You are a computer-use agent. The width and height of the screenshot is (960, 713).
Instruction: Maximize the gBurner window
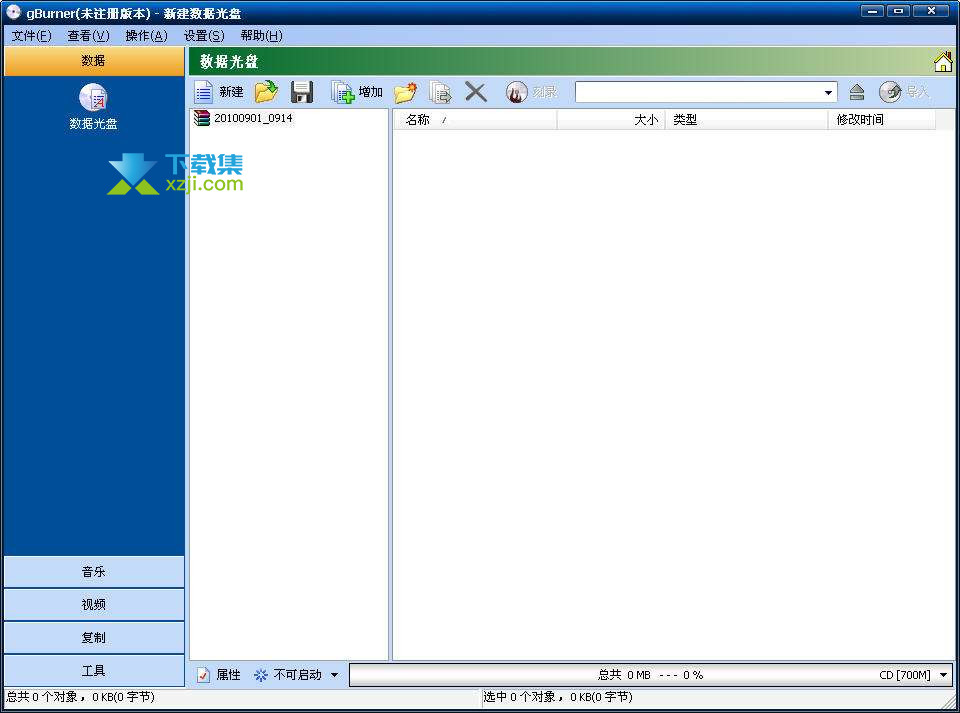click(x=898, y=11)
